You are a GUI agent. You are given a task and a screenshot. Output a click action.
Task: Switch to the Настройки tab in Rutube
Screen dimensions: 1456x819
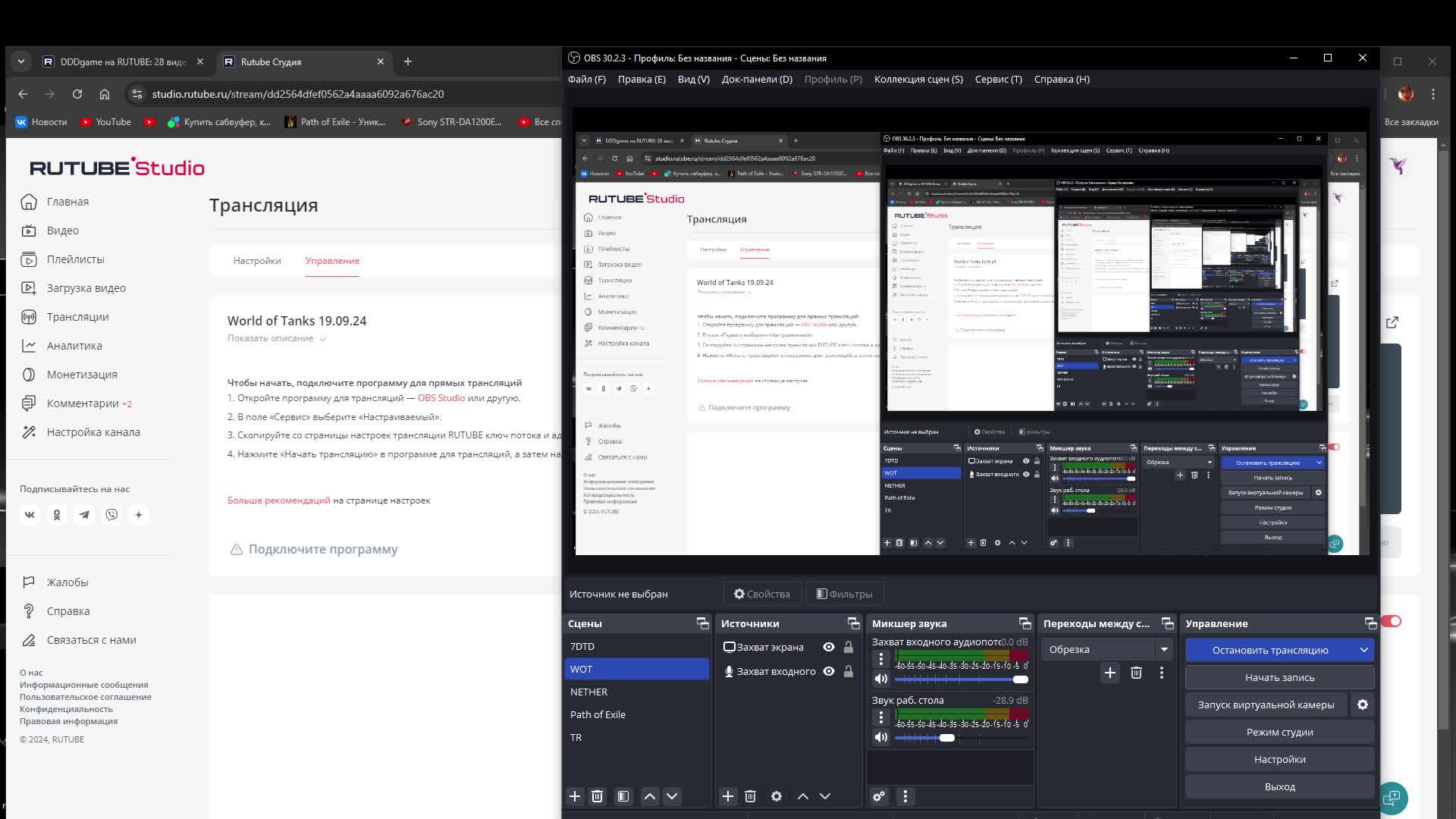[257, 260]
